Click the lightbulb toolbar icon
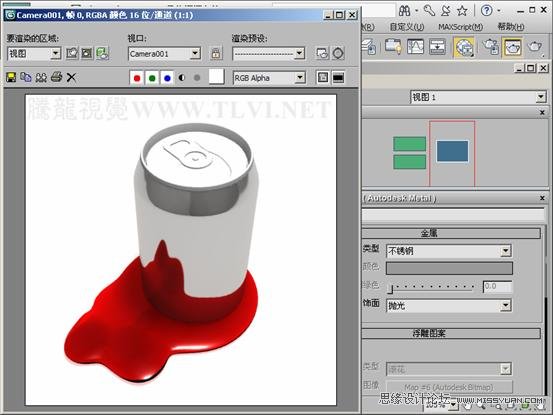553x415 pixels. (x=393, y=47)
